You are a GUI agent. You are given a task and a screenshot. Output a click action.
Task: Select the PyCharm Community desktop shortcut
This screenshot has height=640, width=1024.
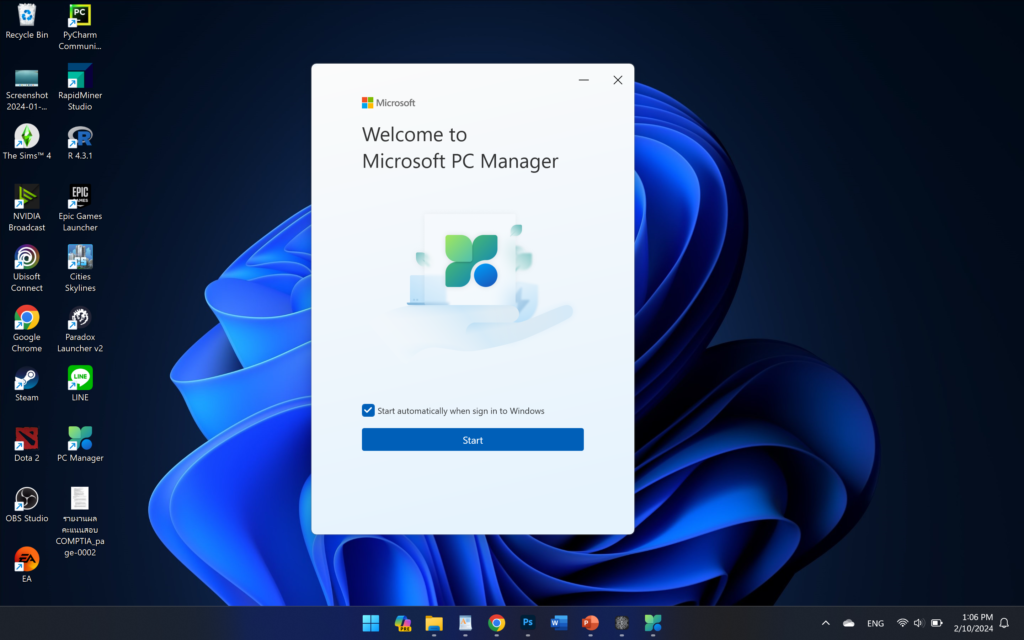[80, 27]
